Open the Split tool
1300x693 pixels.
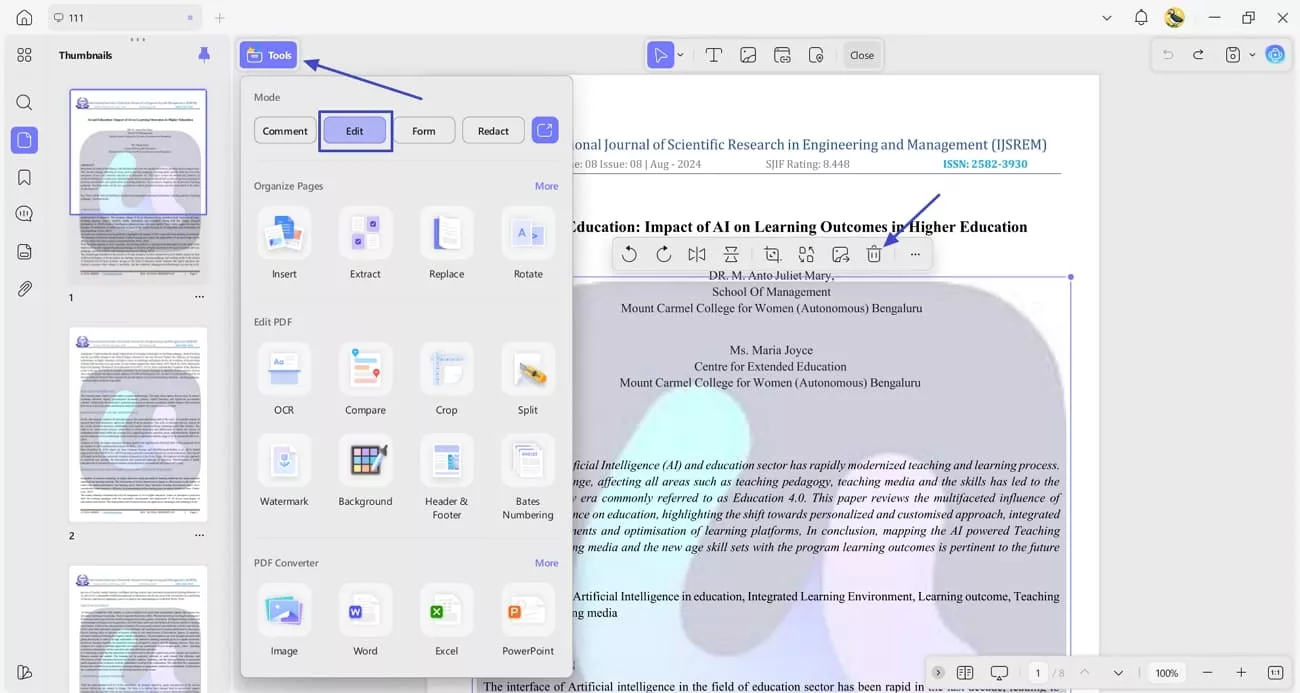point(528,379)
